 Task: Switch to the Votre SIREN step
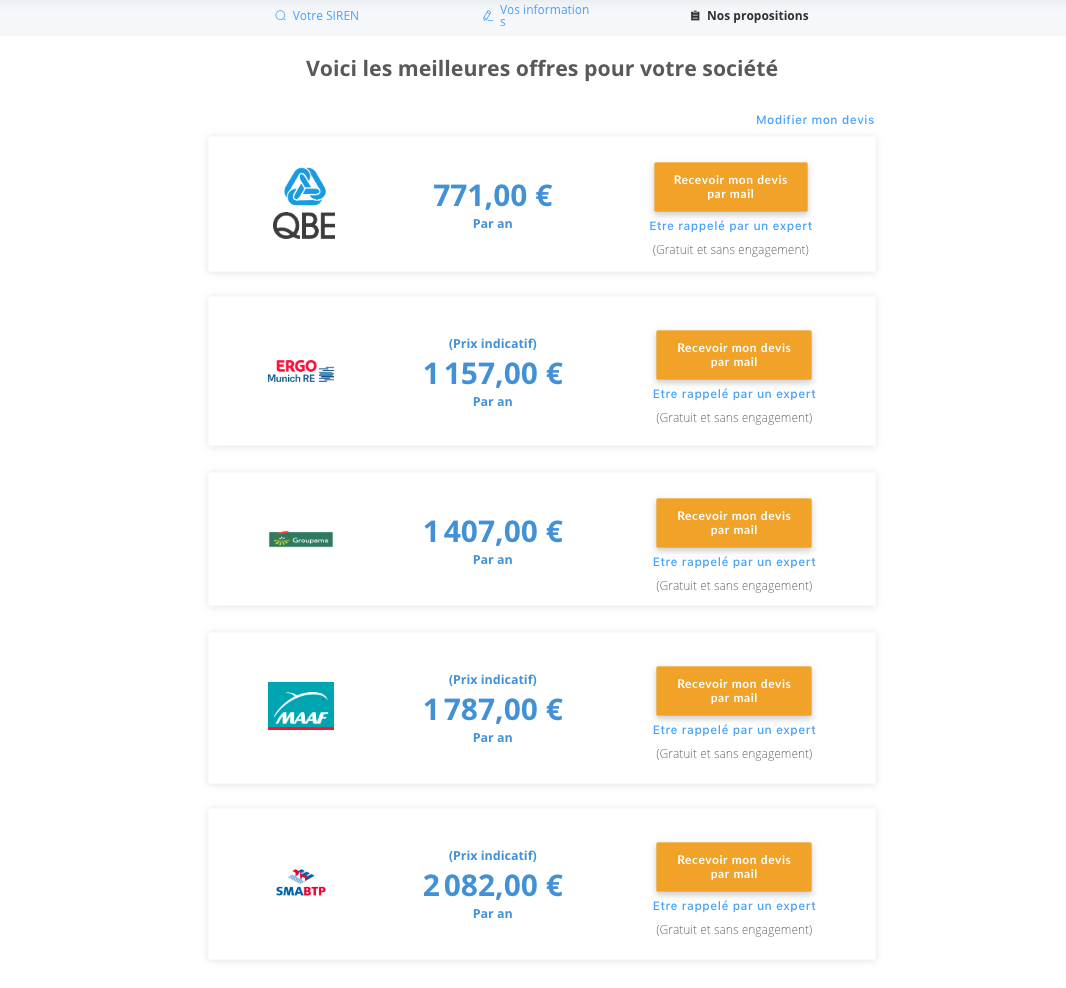[x=327, y=16]
